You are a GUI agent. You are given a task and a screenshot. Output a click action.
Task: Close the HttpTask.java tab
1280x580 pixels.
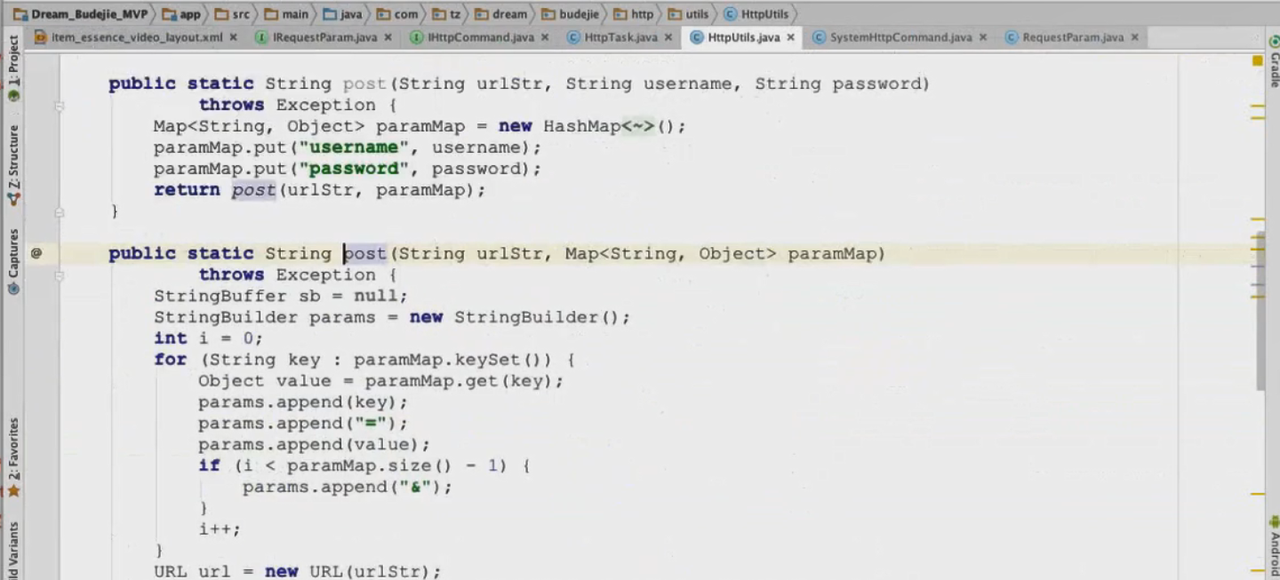coord(668,37)
